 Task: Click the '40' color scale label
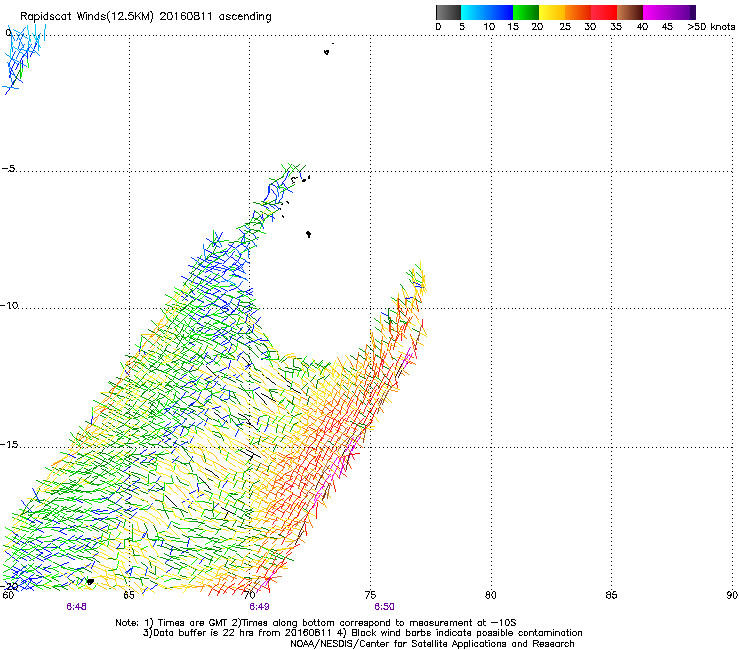642,27
